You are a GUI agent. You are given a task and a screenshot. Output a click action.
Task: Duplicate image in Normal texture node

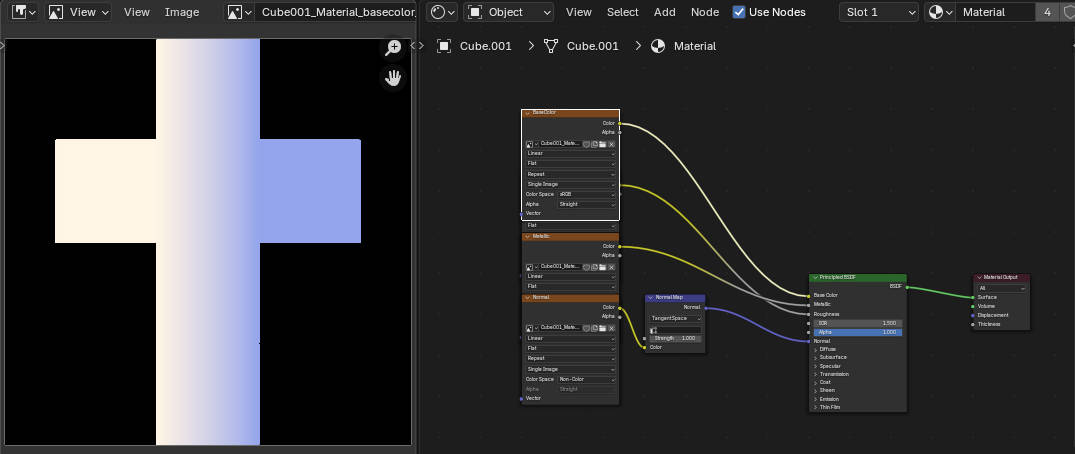(594, 328)
